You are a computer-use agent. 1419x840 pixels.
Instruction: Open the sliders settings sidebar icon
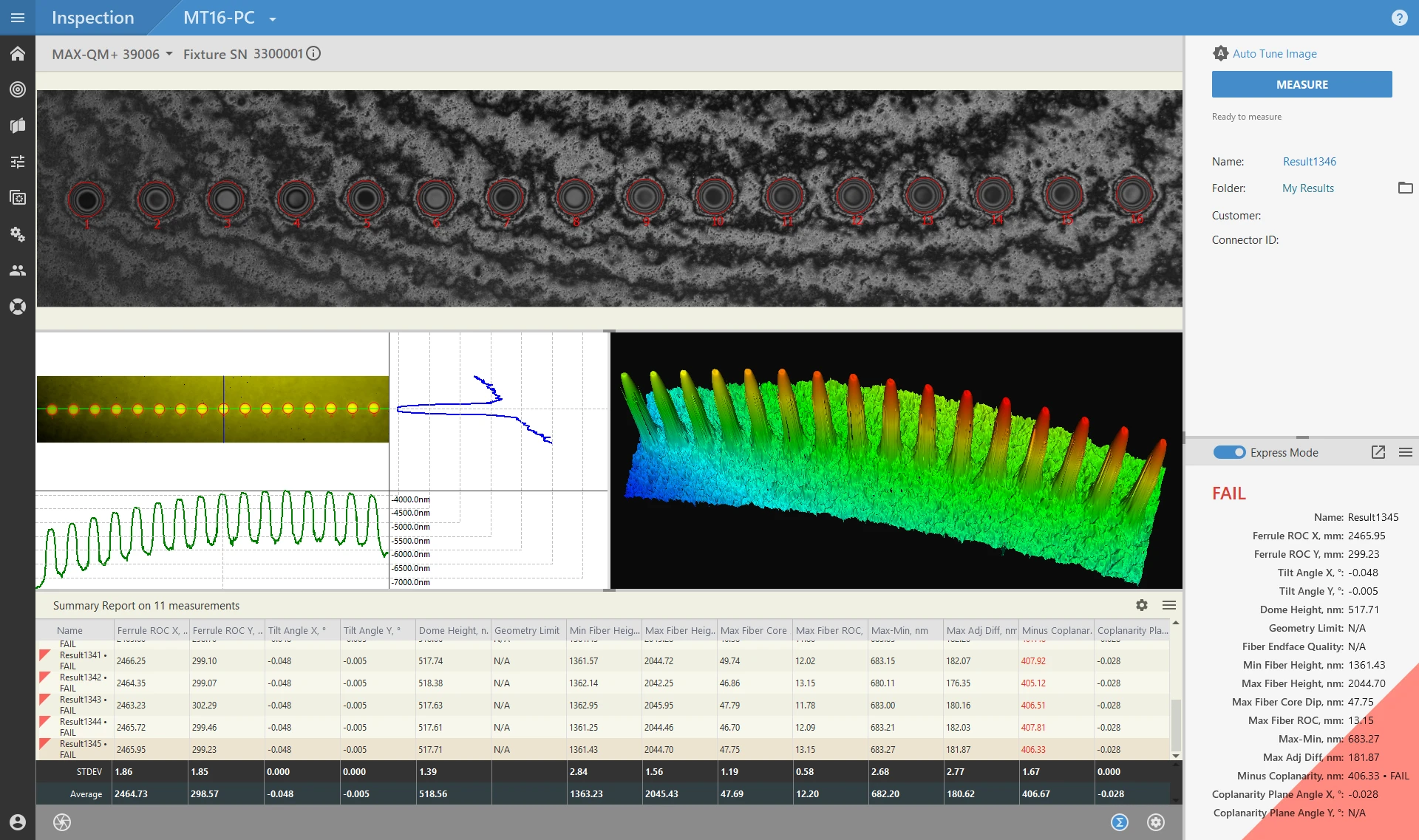point(18,161)
